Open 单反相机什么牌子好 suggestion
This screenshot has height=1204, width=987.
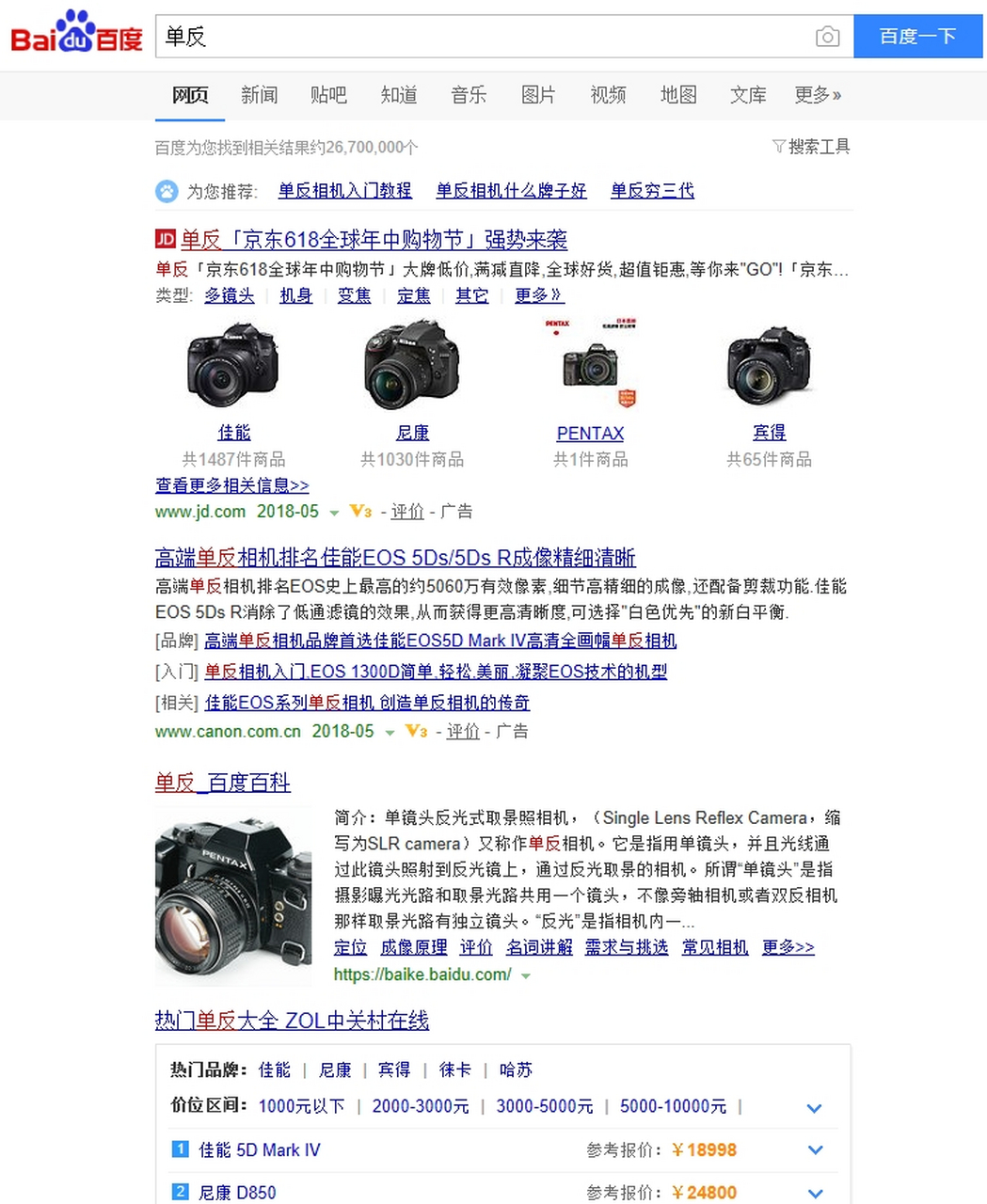tap(511, 191)
